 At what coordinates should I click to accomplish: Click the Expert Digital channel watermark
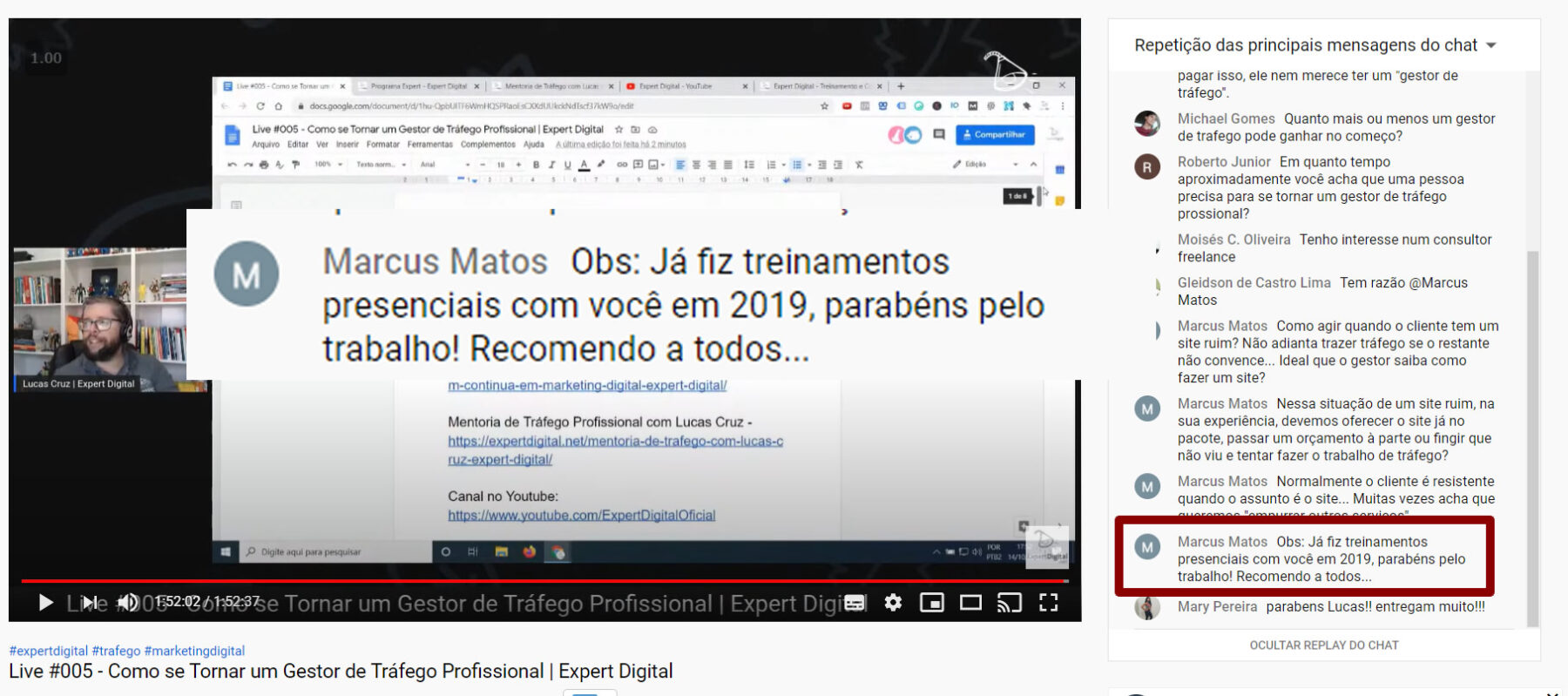(x=1047, y=547)
